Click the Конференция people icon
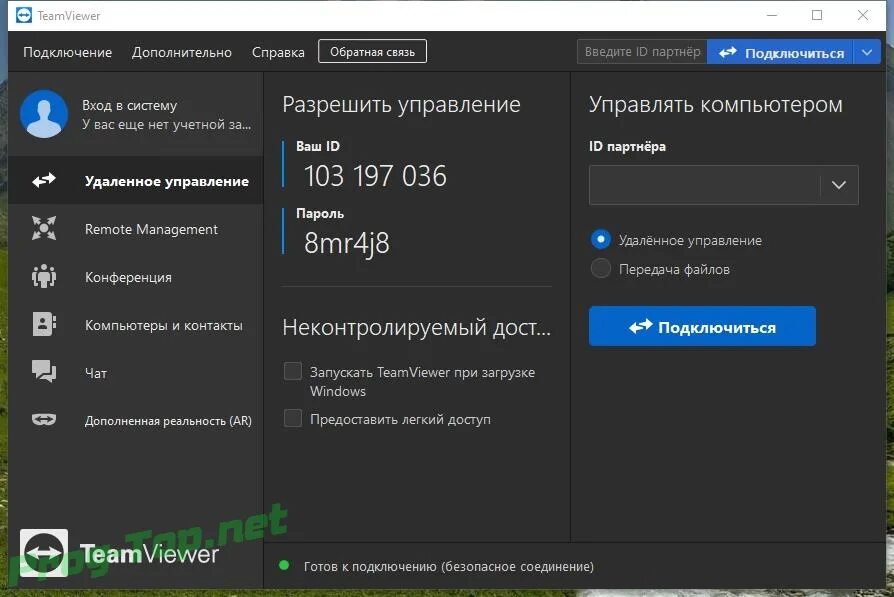Screen dimensions: 894x597 pyautogui.click(x=44, y=277)
